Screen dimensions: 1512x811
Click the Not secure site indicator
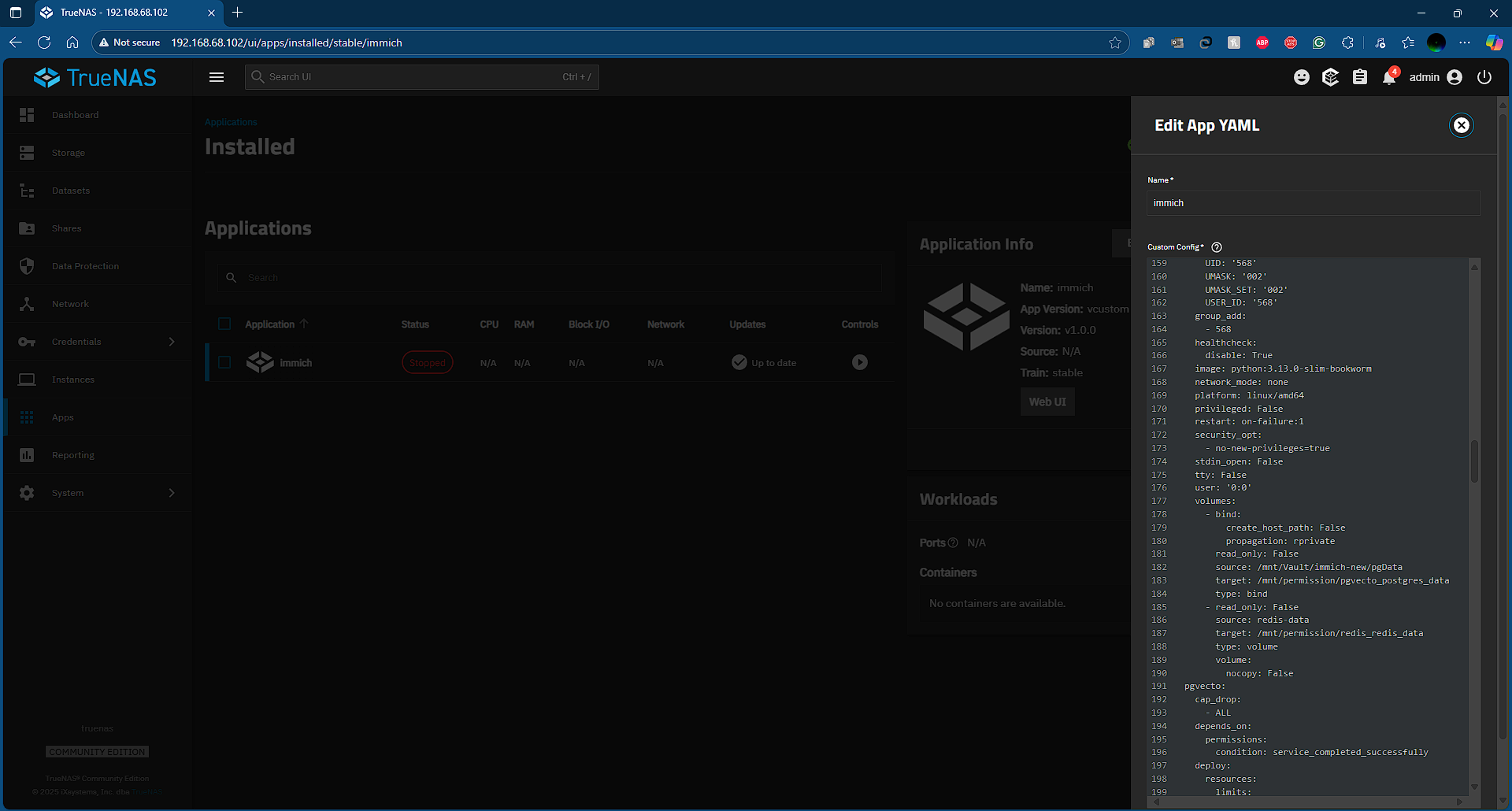(129, 43)
